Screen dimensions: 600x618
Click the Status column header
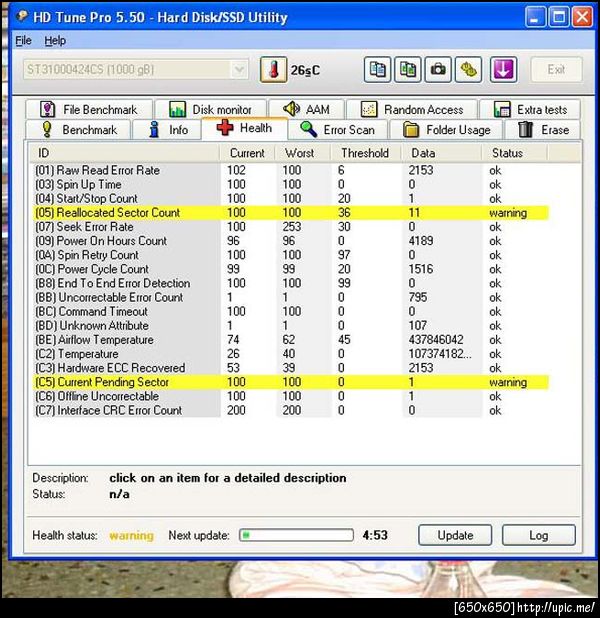click(514, 153)
